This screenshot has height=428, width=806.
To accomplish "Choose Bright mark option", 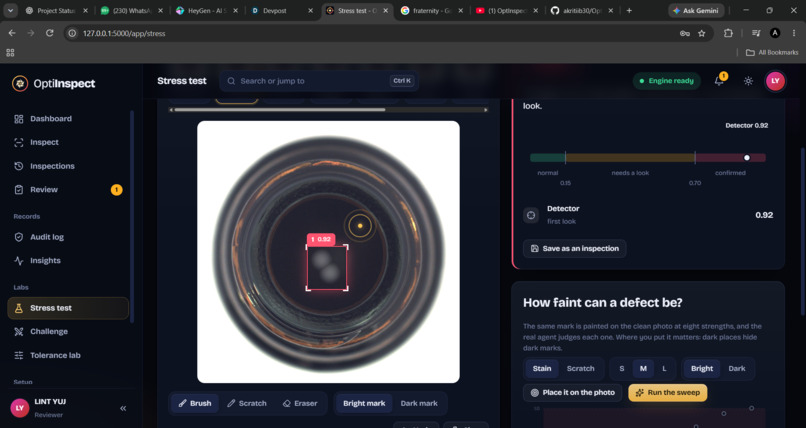I will pyautogui.click(x=364, y=403).
